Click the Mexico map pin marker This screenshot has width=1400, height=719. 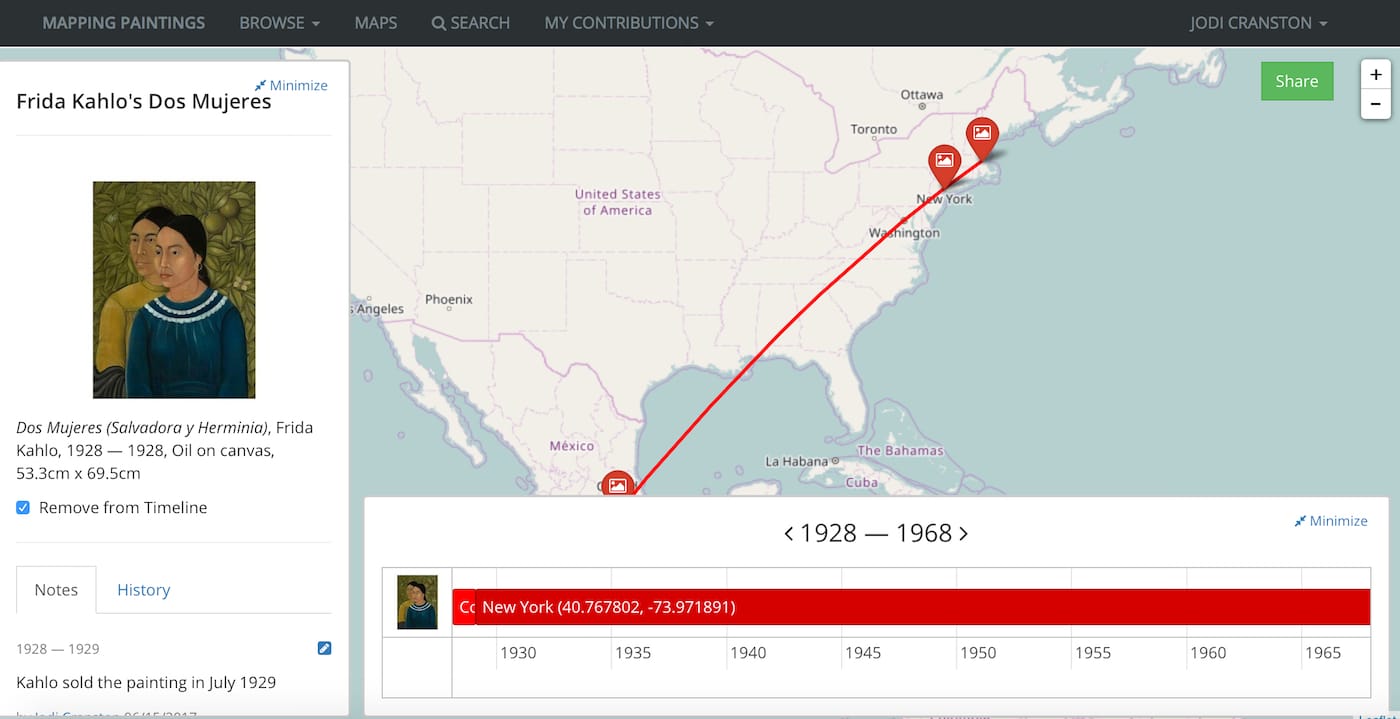(618, 485)
